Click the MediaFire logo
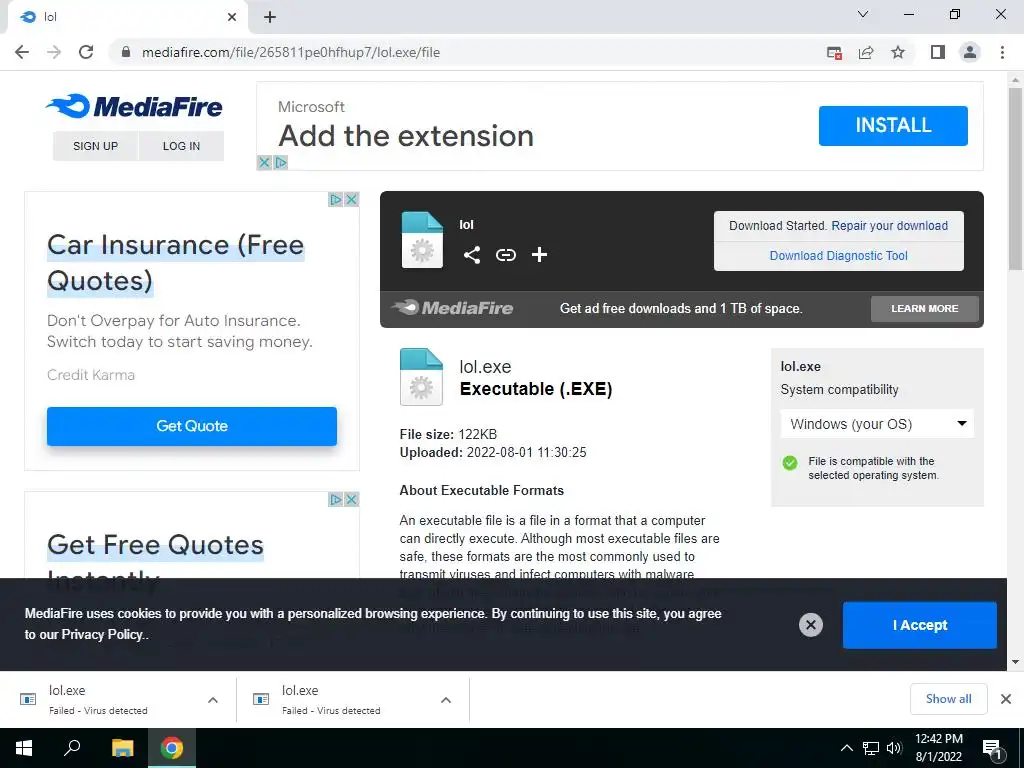This screenshot has height=768, width=1024. point(134,106)
